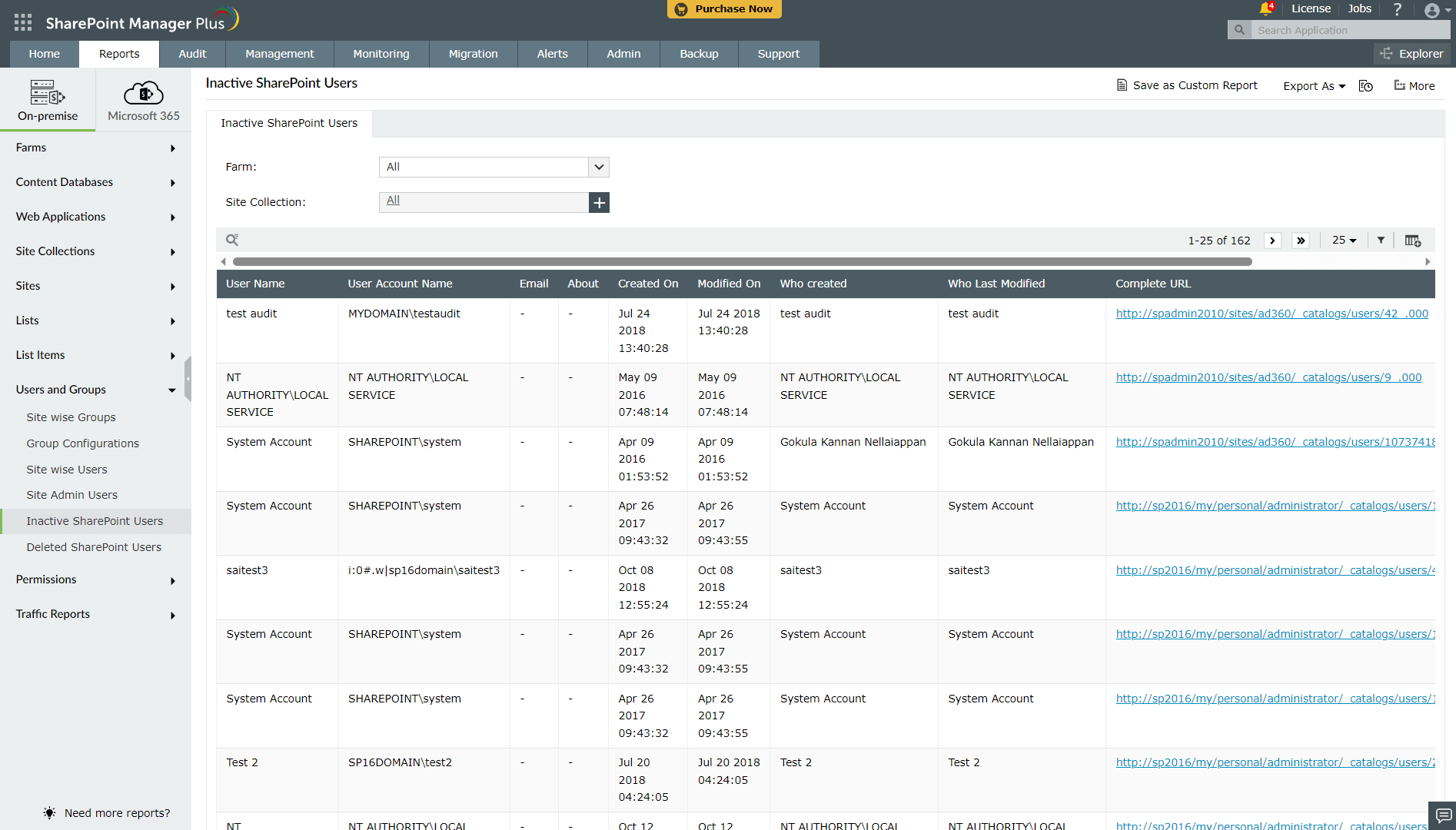Viewport: 1456px width, 830px height.
Task: Expand the Permissions section
Action: coord(95,579)
